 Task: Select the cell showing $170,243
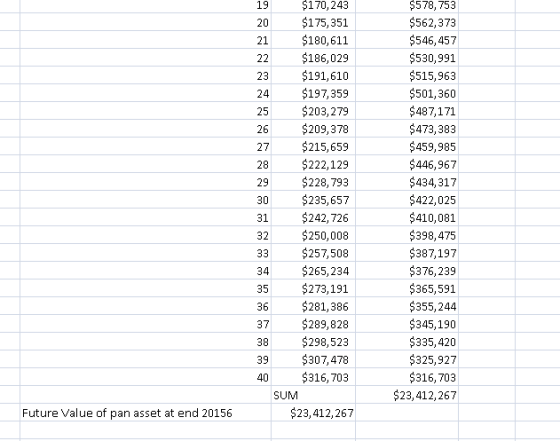(x=314, y=5)
